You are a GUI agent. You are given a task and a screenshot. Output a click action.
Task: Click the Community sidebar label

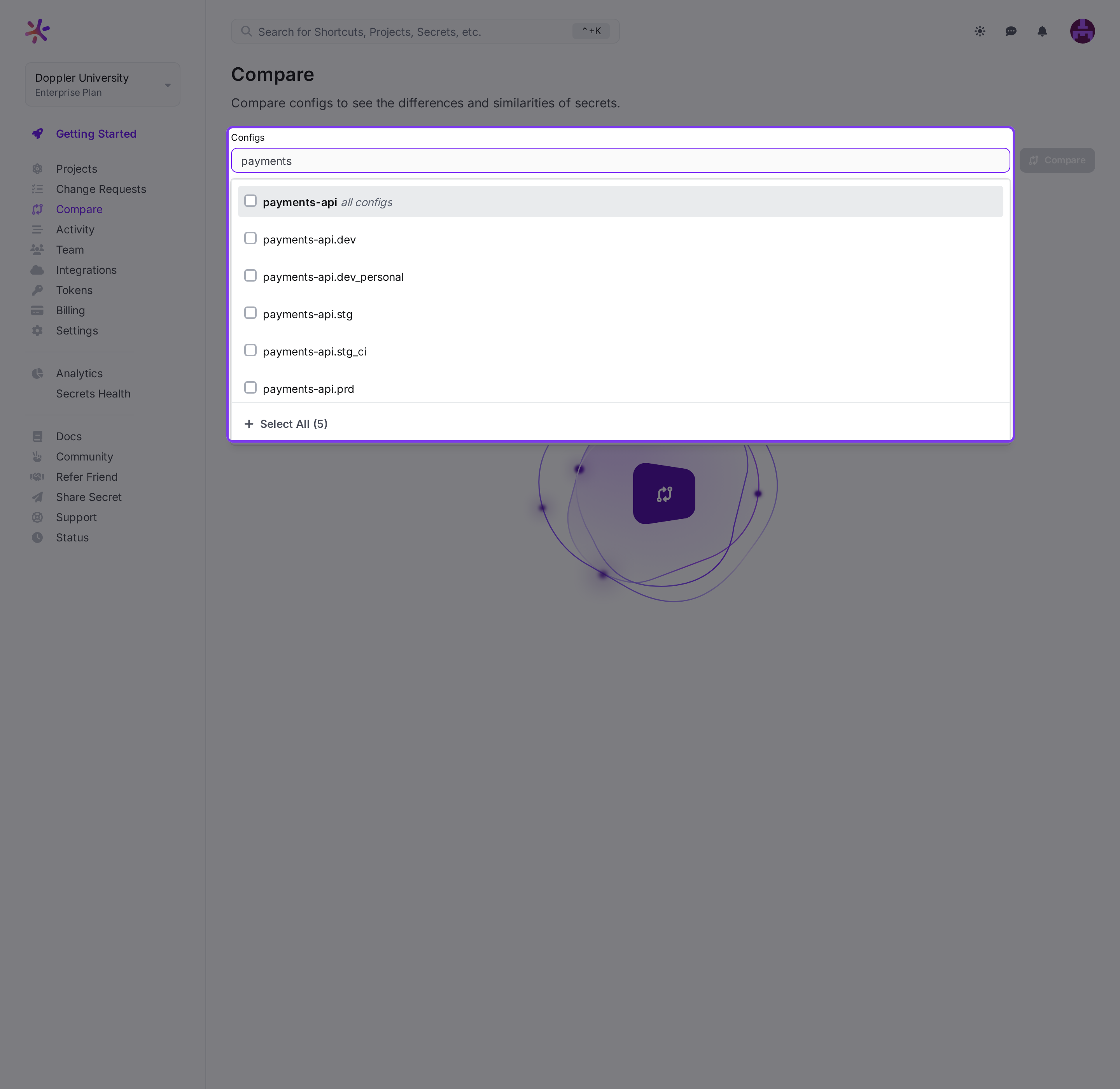(x=85, y=457)
